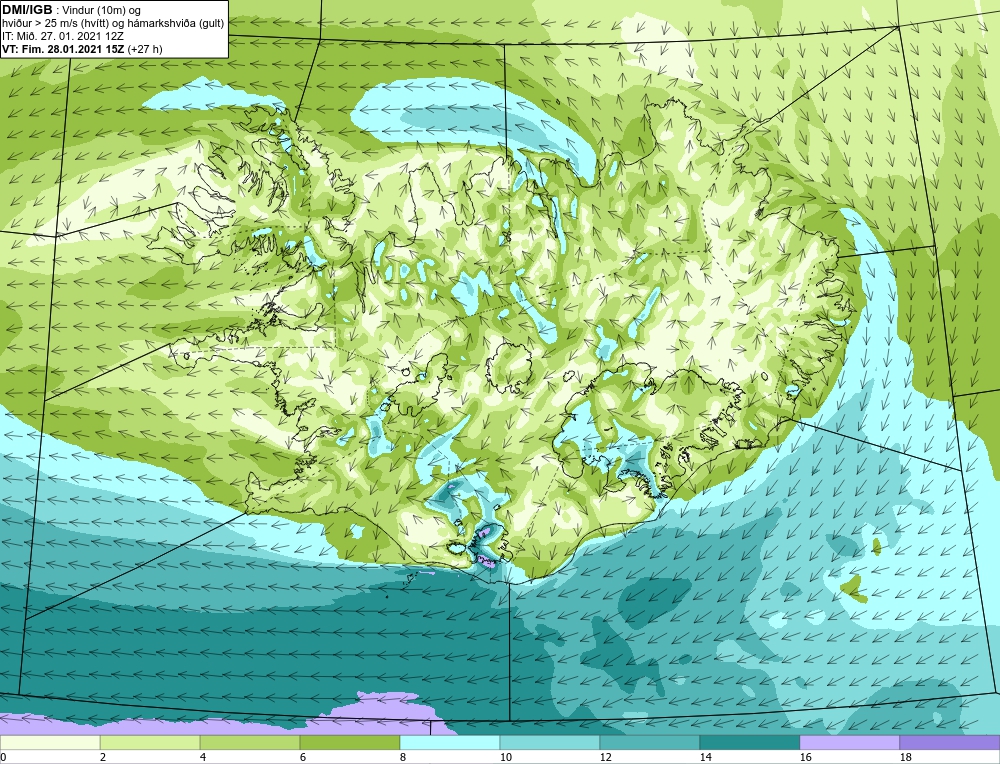This screenshot has height=764, width=1000.
Task: Click the 0-2 m/s pale legend swatch
Action: [50, 743]
